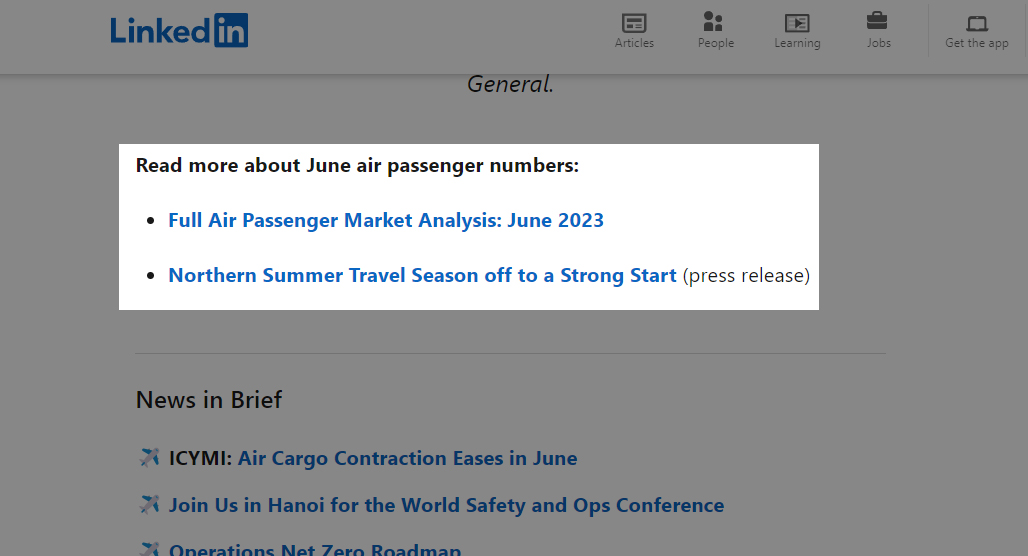
Task: Click the Get the app laptop icon
Action: click(x=977, y=24)
